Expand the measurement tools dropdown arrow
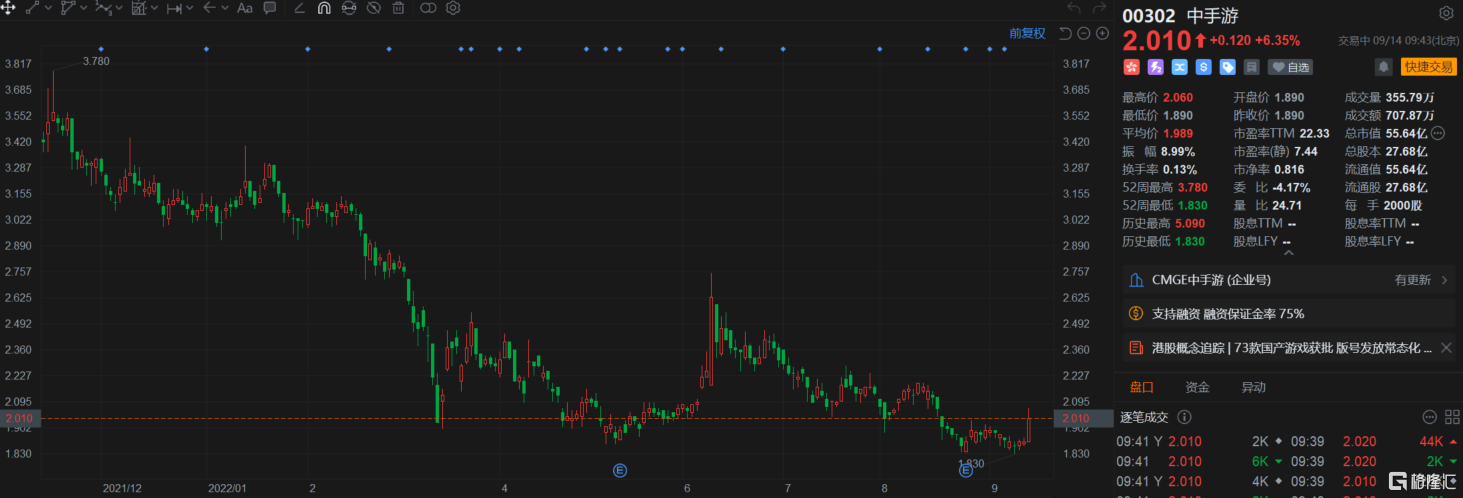 coord(191,8)
